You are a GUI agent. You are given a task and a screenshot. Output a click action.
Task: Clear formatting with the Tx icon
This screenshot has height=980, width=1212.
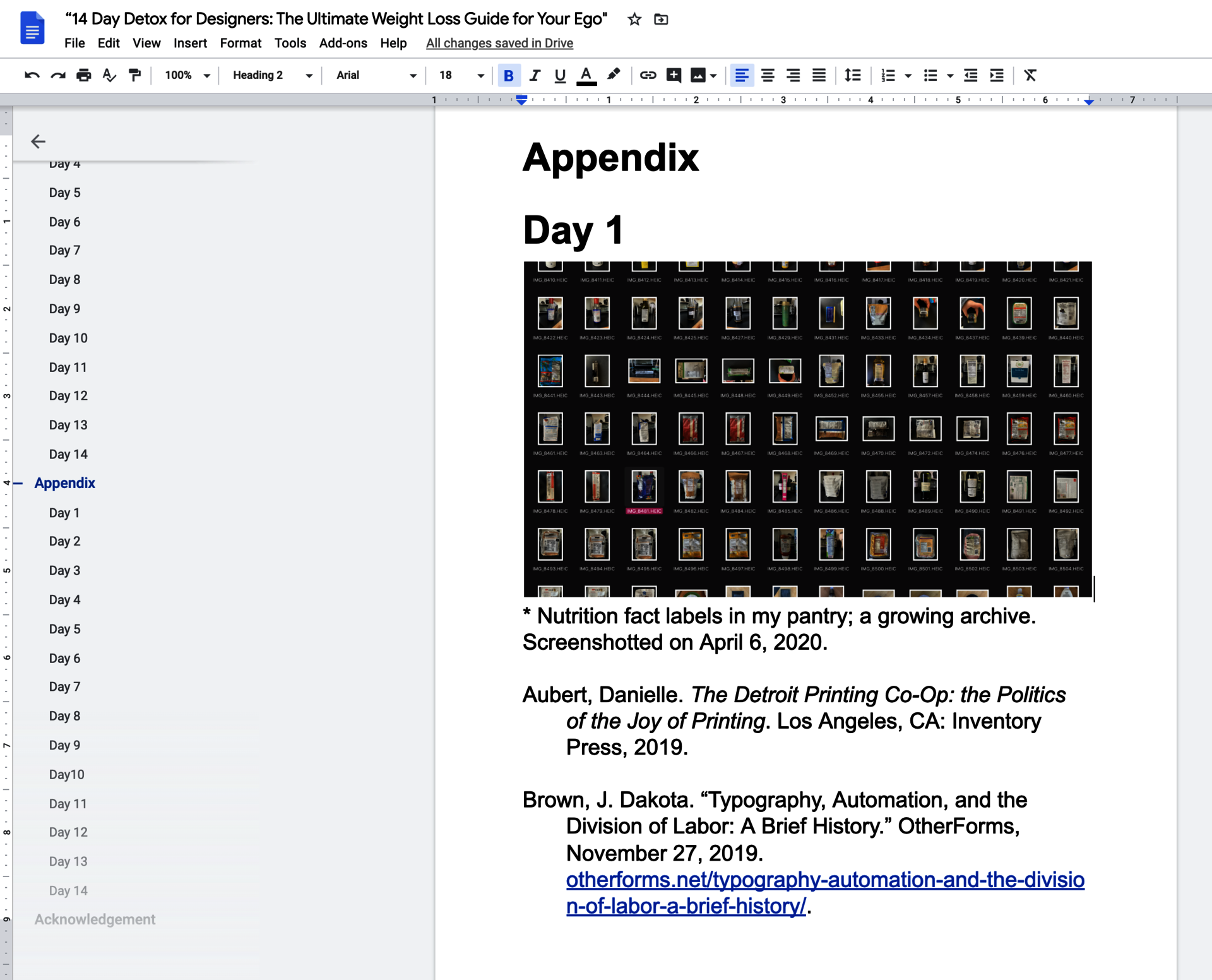point(1030,76)
